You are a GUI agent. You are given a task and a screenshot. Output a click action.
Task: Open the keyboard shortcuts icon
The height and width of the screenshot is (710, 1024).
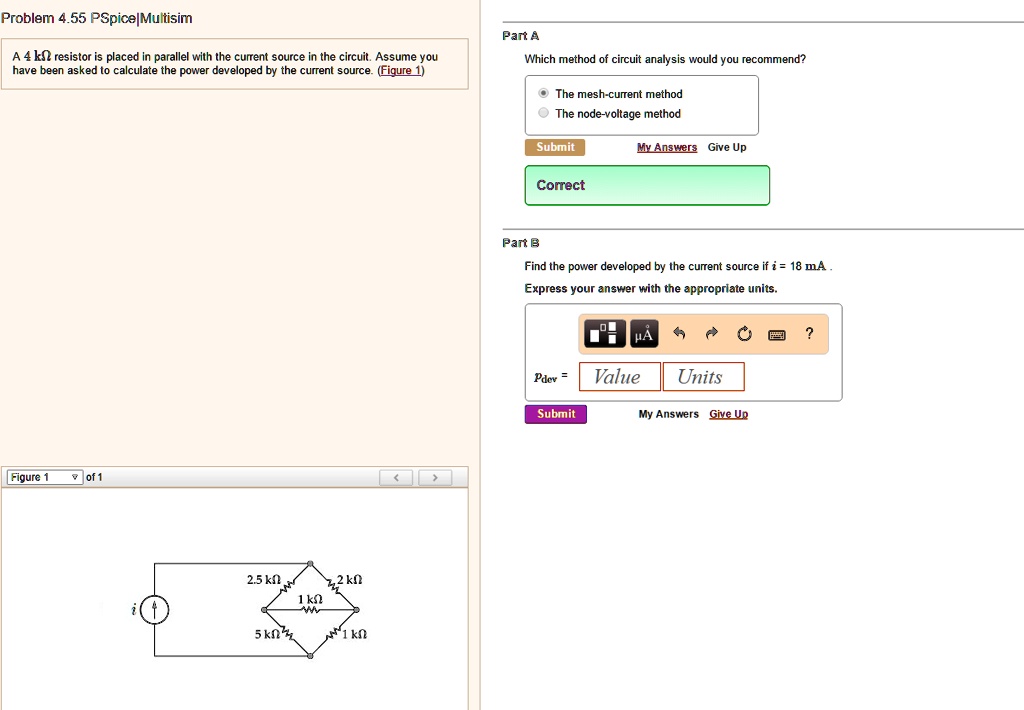pyautogui.click(x=778, y=333)
